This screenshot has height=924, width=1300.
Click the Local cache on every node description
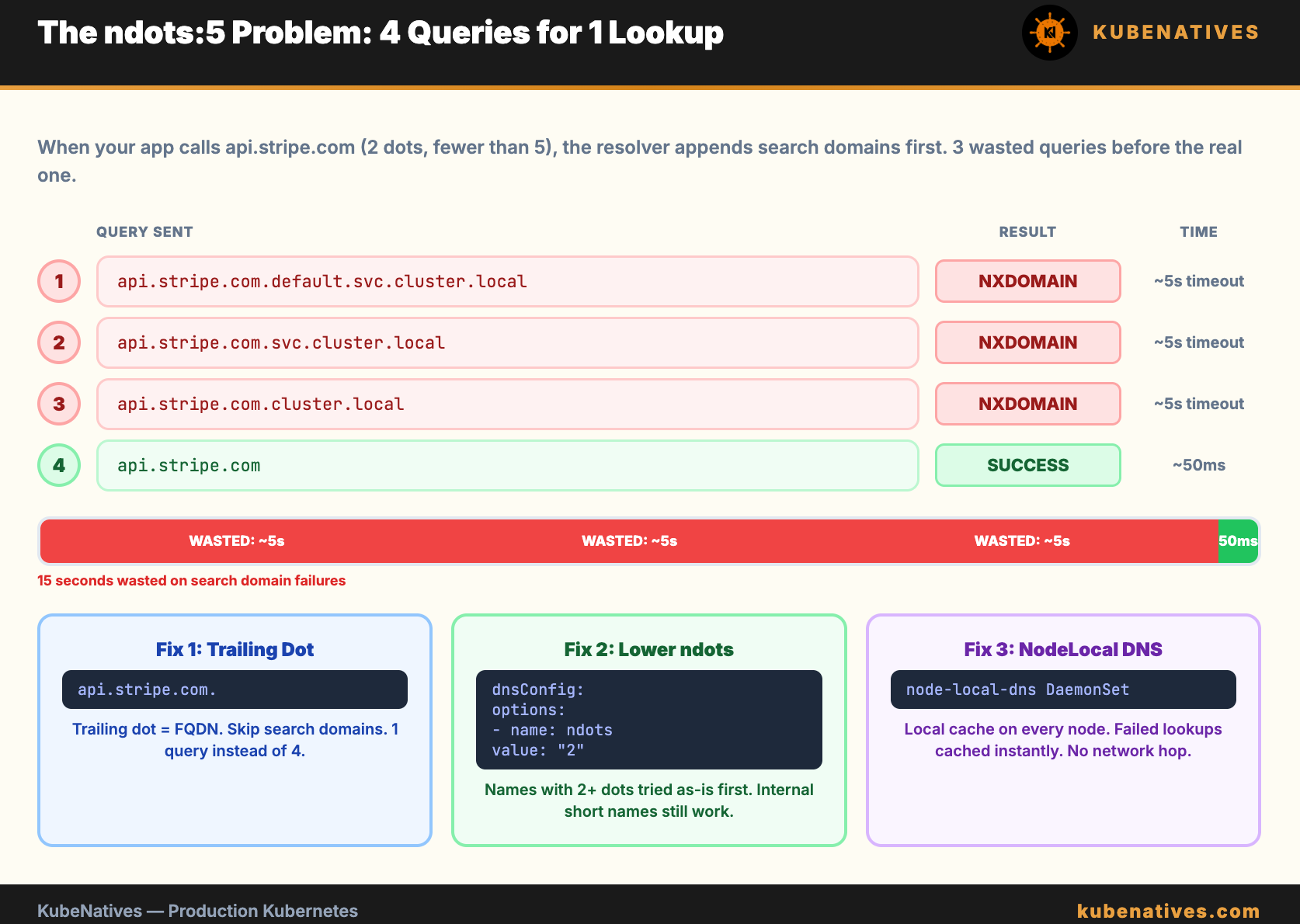tap(1063, 740)
